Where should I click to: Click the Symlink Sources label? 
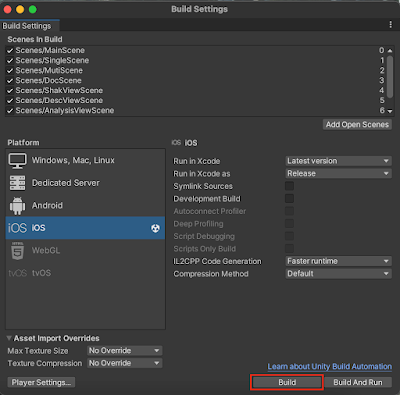pos(203,186)
